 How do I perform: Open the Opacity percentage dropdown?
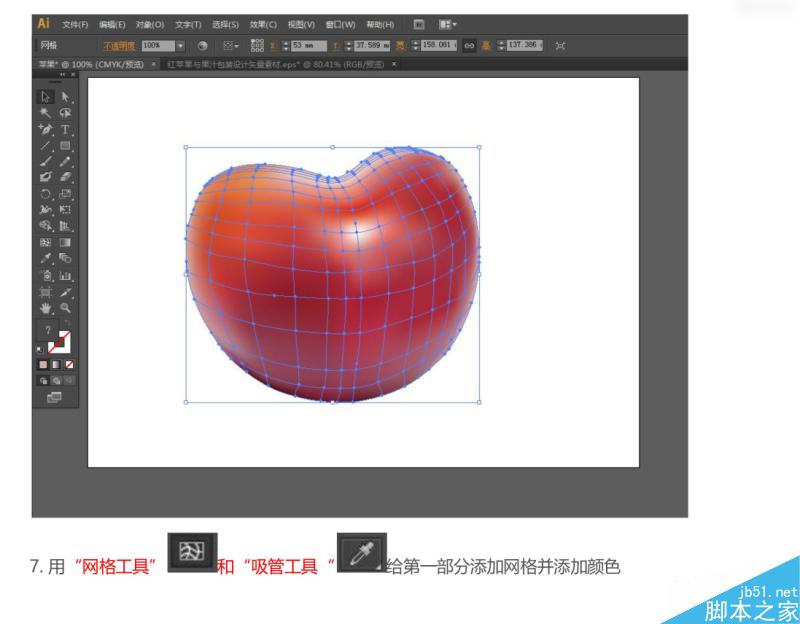[x=181, y=44]
